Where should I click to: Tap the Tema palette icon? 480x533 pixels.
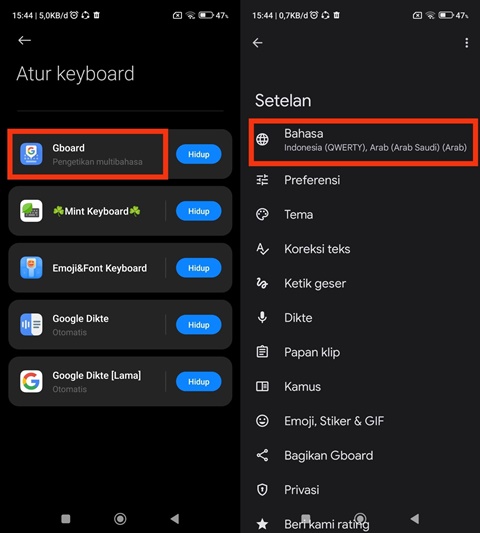click(262, 214)
